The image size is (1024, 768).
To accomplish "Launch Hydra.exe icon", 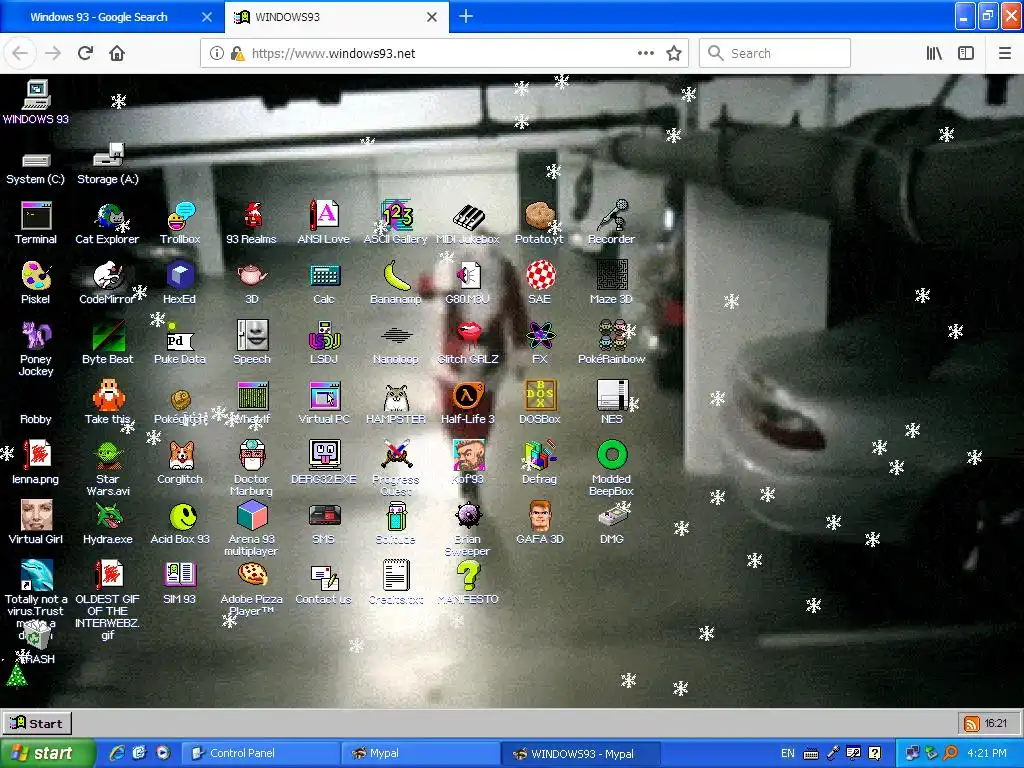I will click(x=108, y=524).
